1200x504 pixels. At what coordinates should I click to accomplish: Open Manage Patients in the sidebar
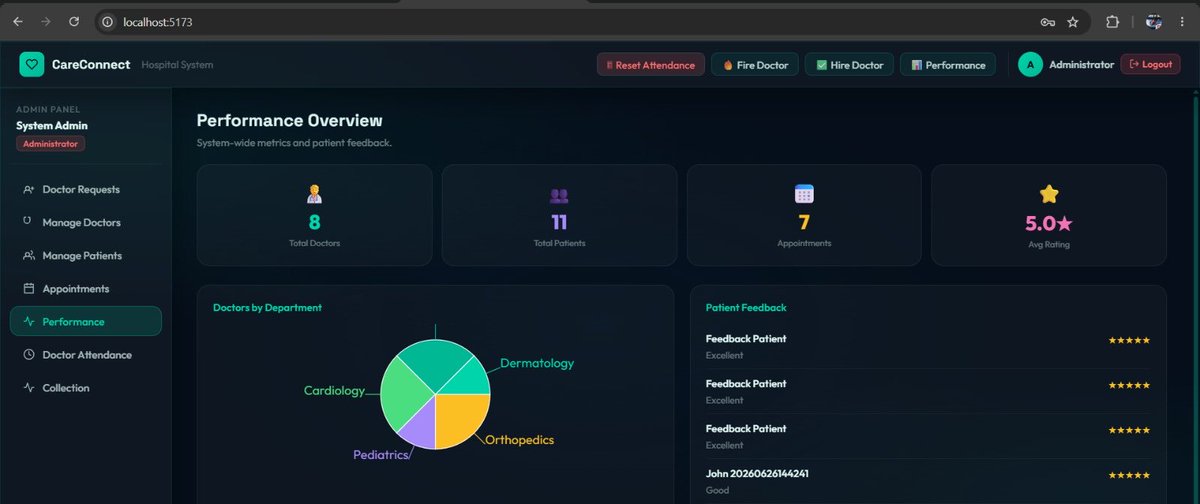(86, 255)
